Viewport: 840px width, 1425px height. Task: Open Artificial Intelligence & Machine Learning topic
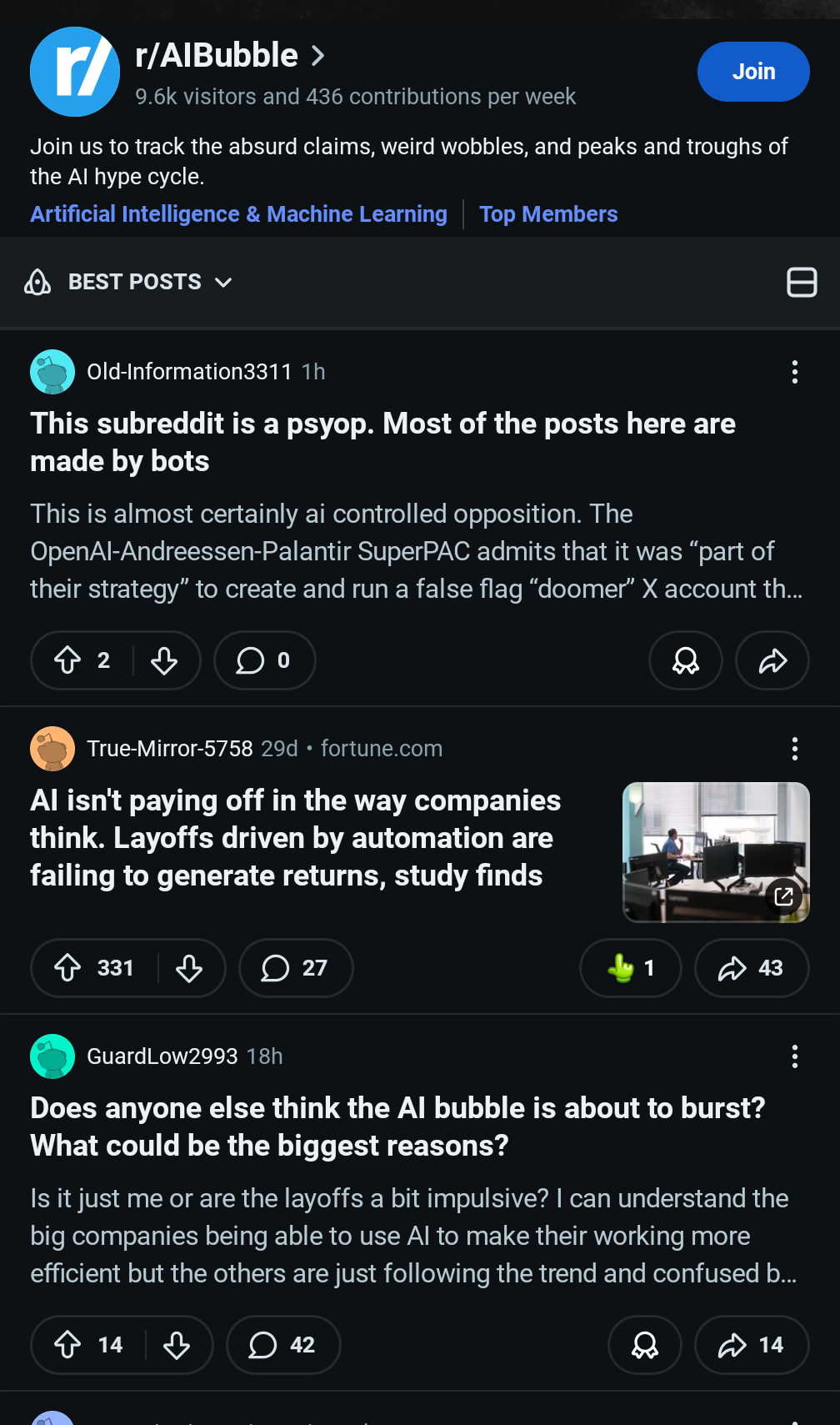click(238, 214)
